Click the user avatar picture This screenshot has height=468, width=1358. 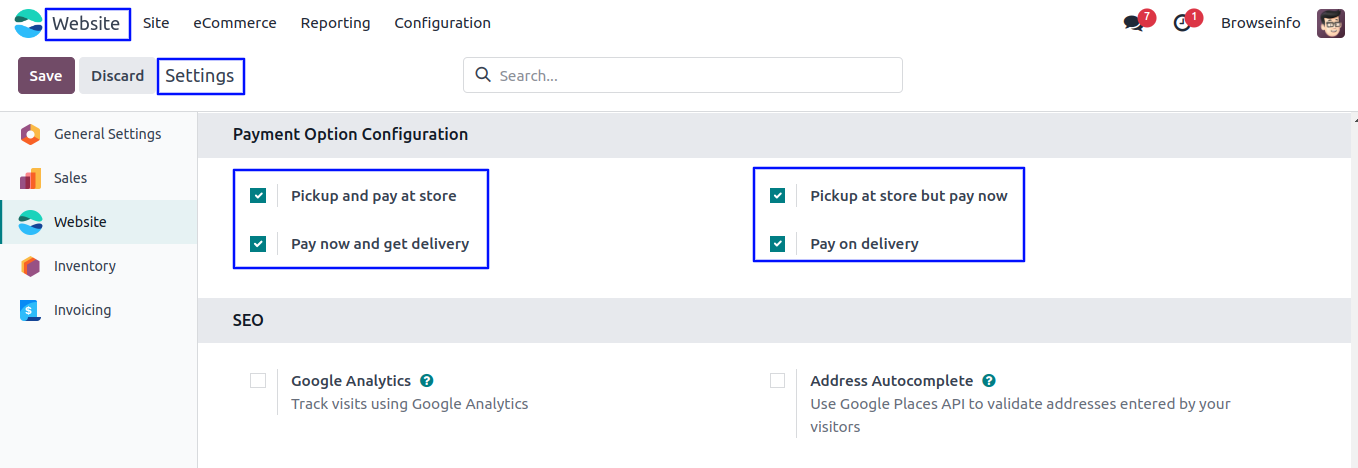[1331, 23]
